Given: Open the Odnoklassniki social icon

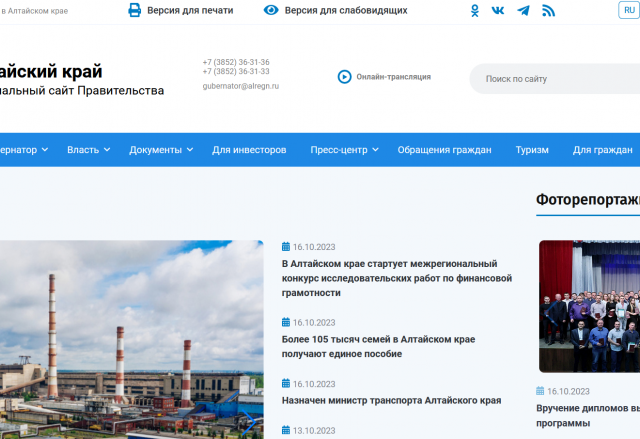Looking at the screenshot, I should click(475, 11).
